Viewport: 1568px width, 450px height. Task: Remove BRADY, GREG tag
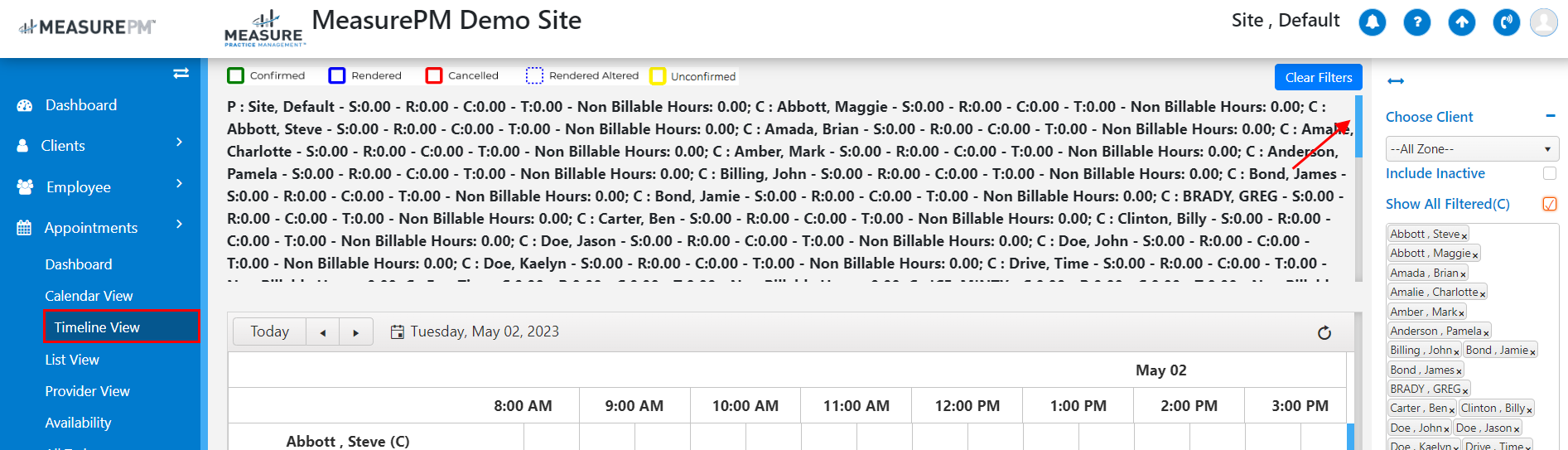(1465, 391)
